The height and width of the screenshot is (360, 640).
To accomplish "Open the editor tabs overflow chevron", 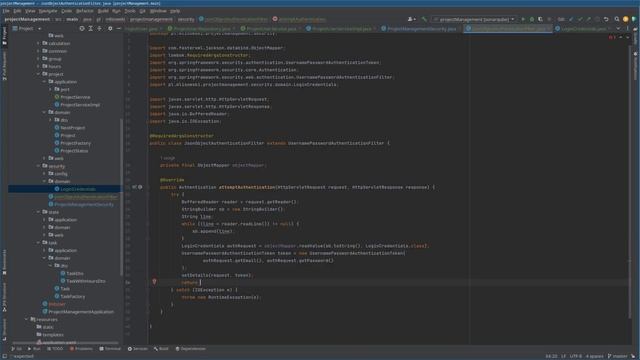I will [618, 29].
